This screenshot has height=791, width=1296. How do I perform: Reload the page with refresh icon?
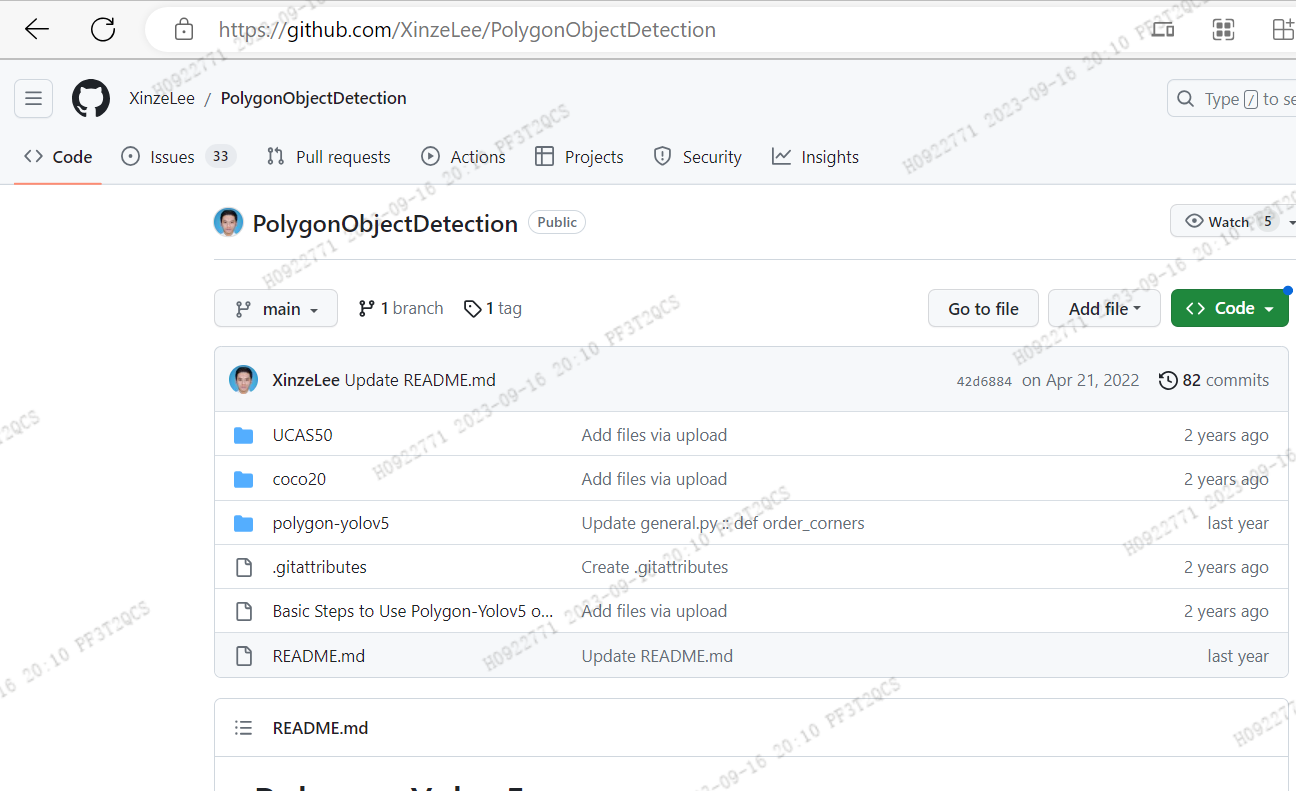[x=103, y=30]
